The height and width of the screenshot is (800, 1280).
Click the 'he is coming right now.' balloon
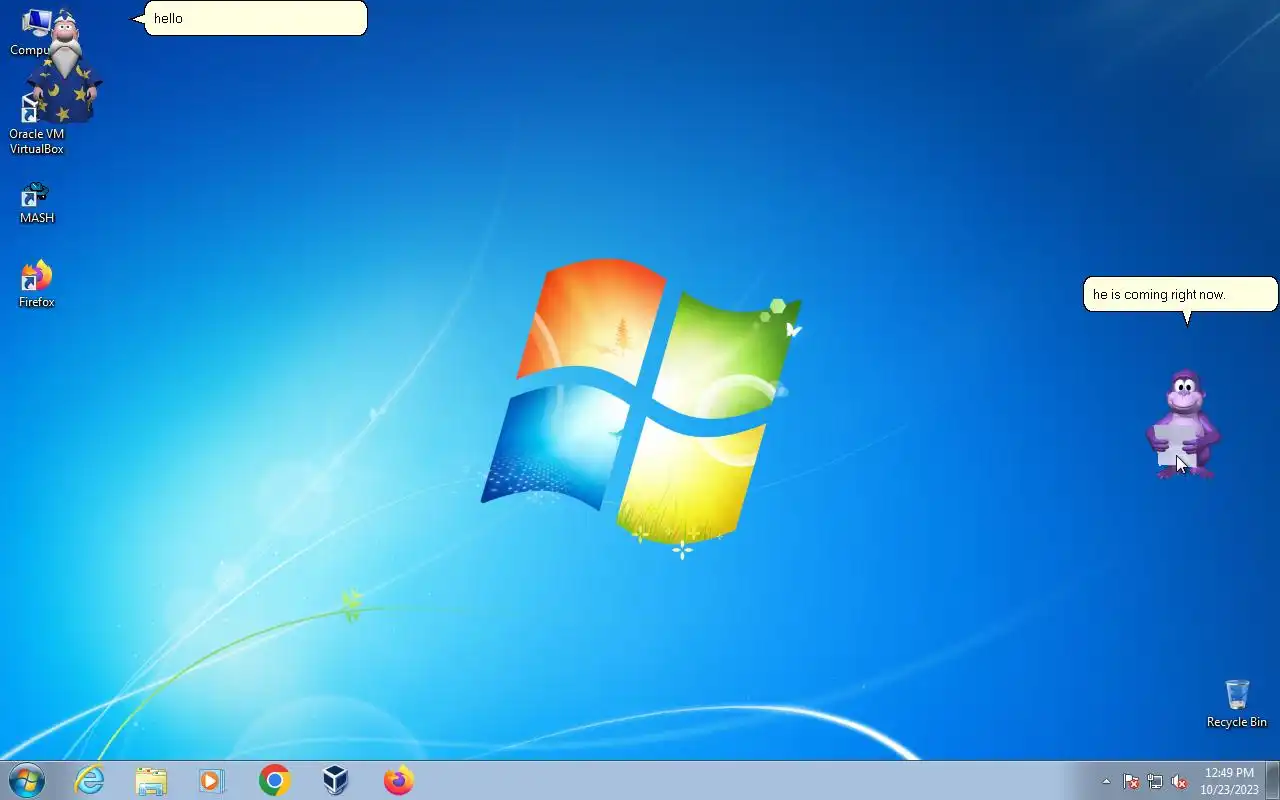[1181, 295]
